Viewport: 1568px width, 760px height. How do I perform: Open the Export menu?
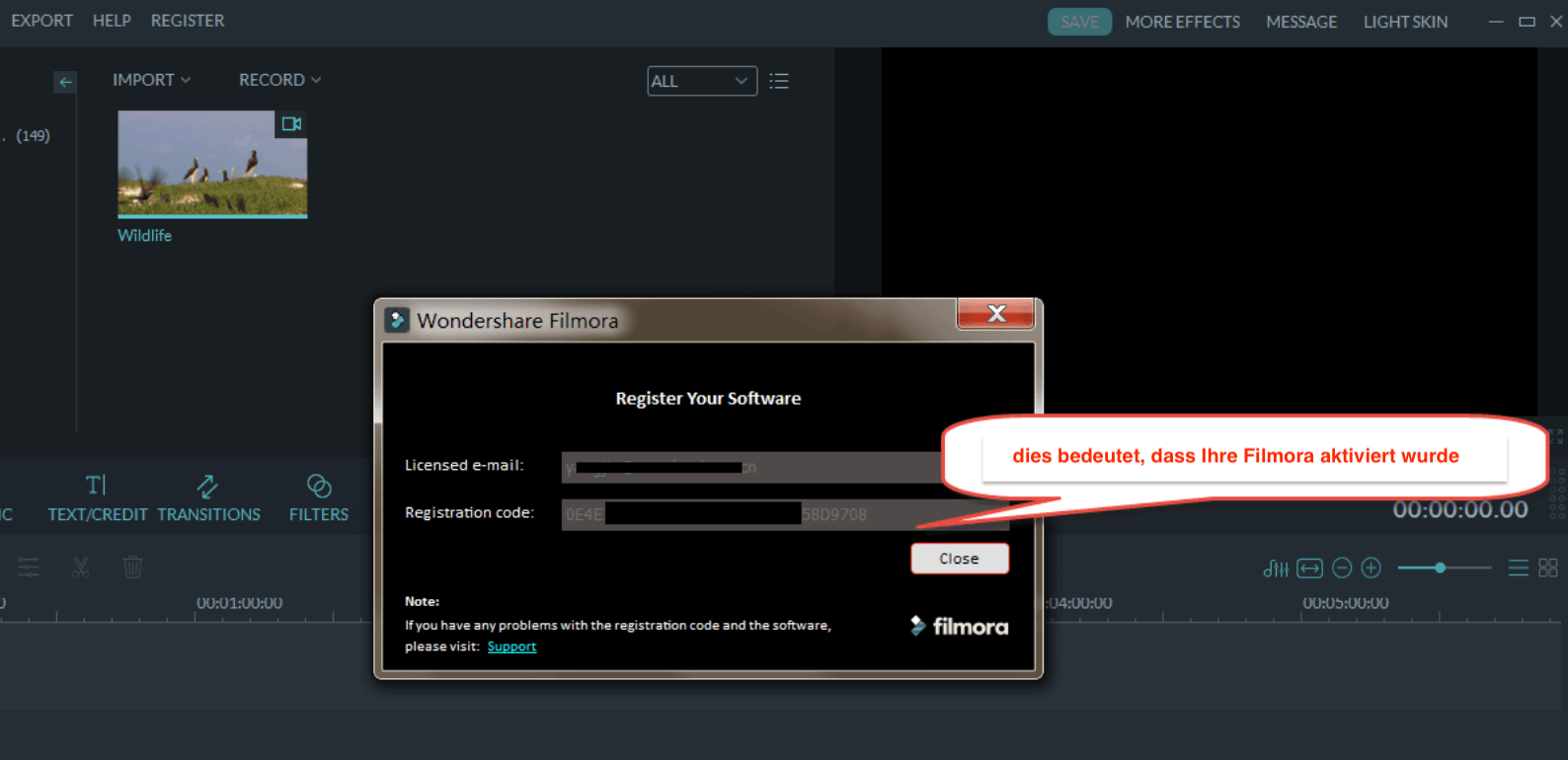point(41,21)
